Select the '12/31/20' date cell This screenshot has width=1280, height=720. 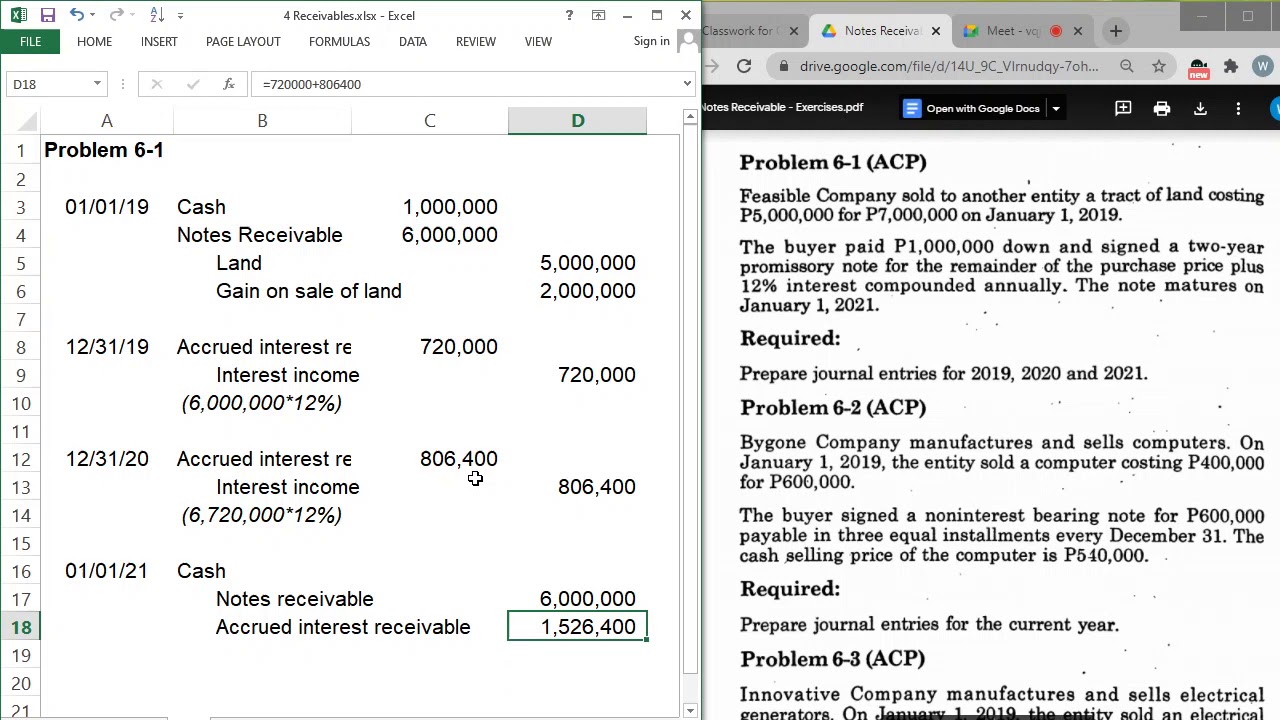coord(107,459)
